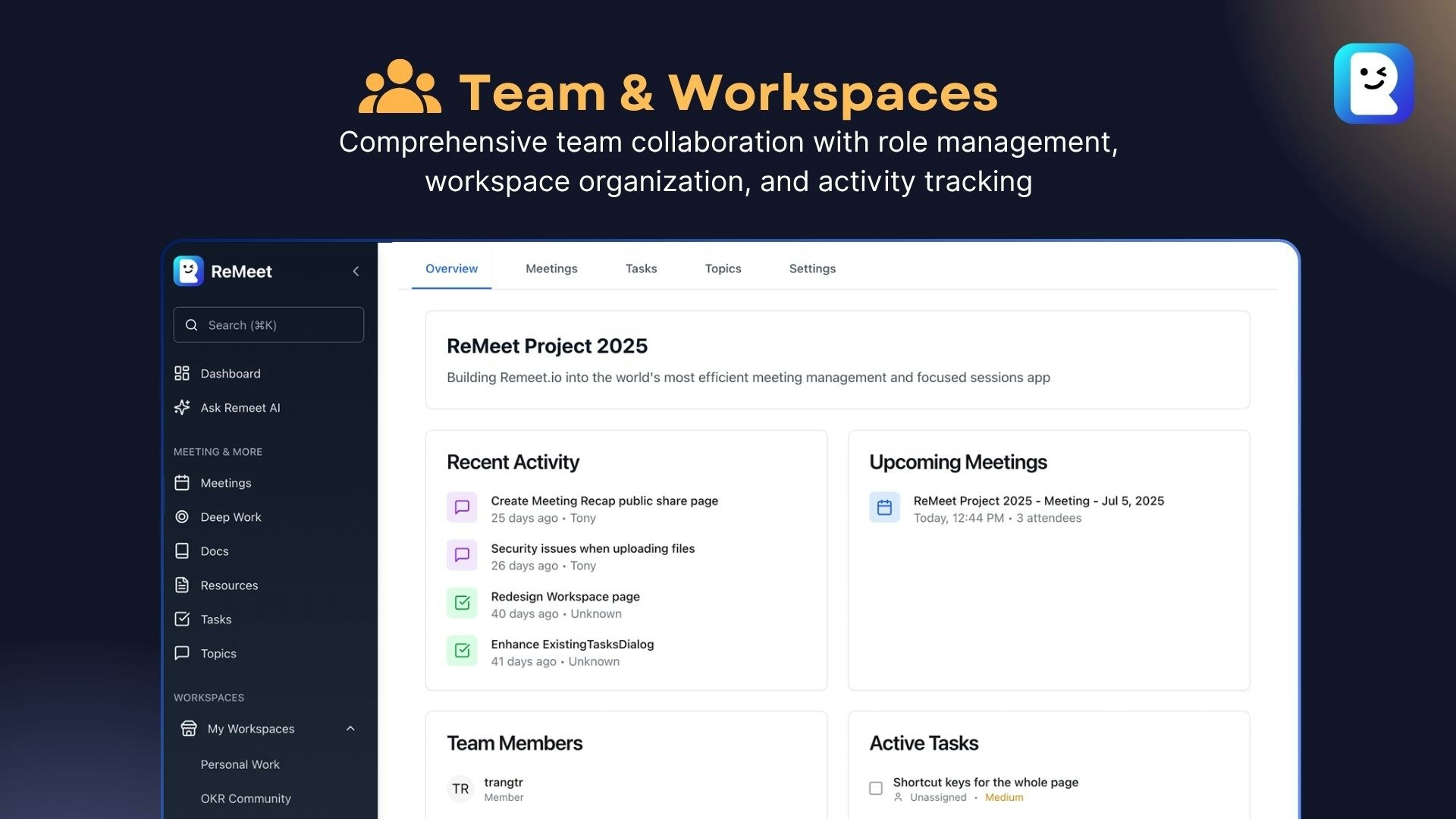The width and height of the screenshot is (1456, 819).
Task: Click the topic icon beside Create Meeting Recap
Action: click(x=462, y=507)
